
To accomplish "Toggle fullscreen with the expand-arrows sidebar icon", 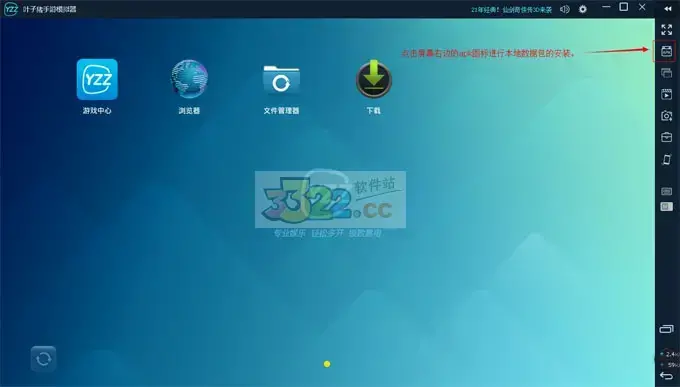I will pyautogui.click(x=667, y=30).
